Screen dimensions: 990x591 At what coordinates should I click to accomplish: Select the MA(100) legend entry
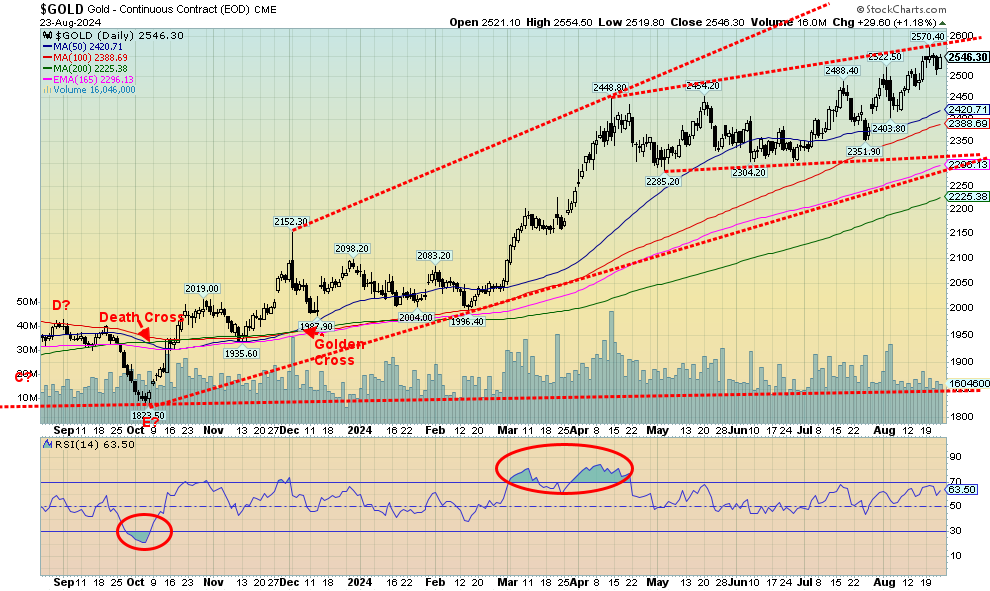pyautogui.click(x=87, y=57)
